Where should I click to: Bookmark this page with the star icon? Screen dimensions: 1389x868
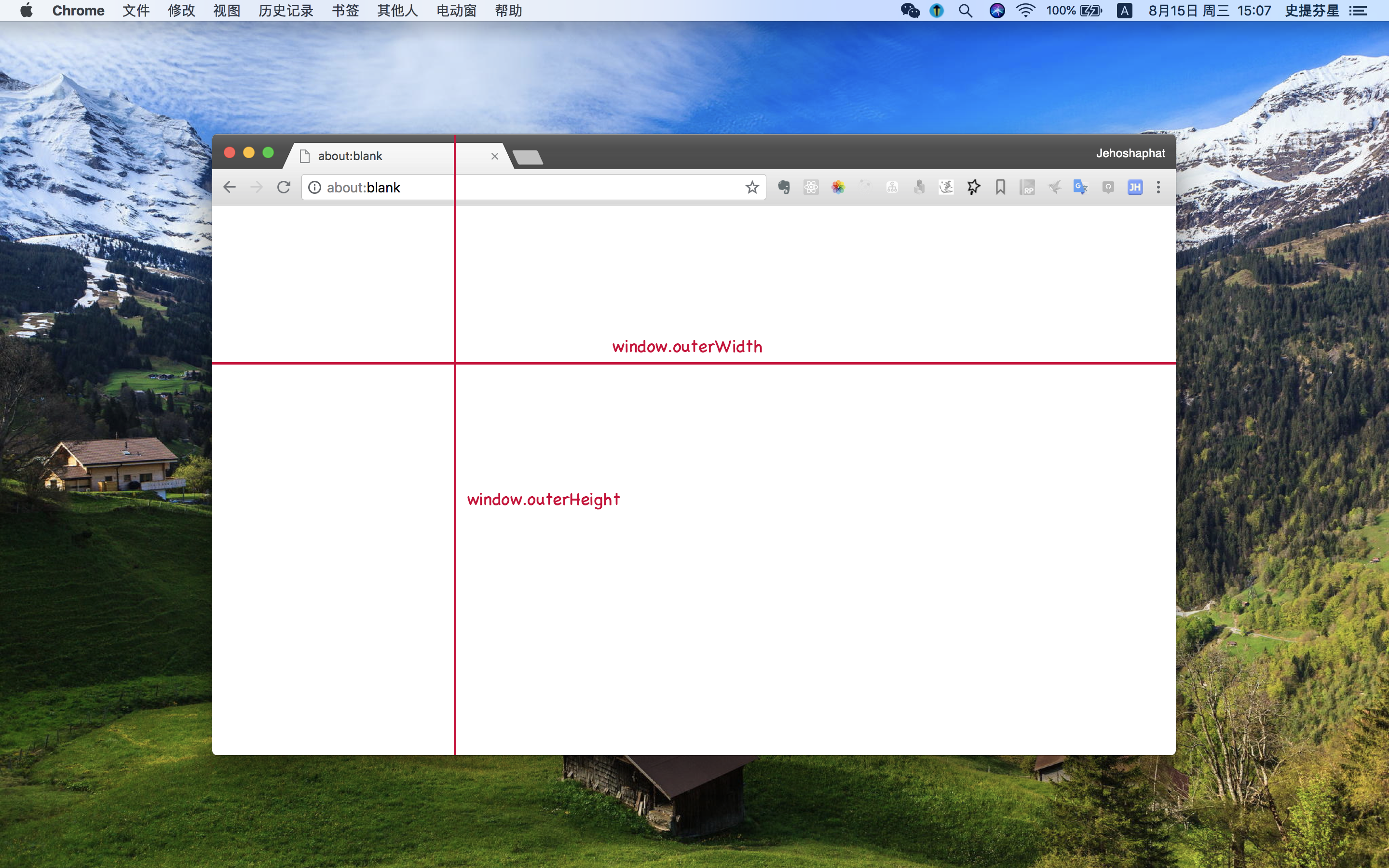[x=752, y=187]
